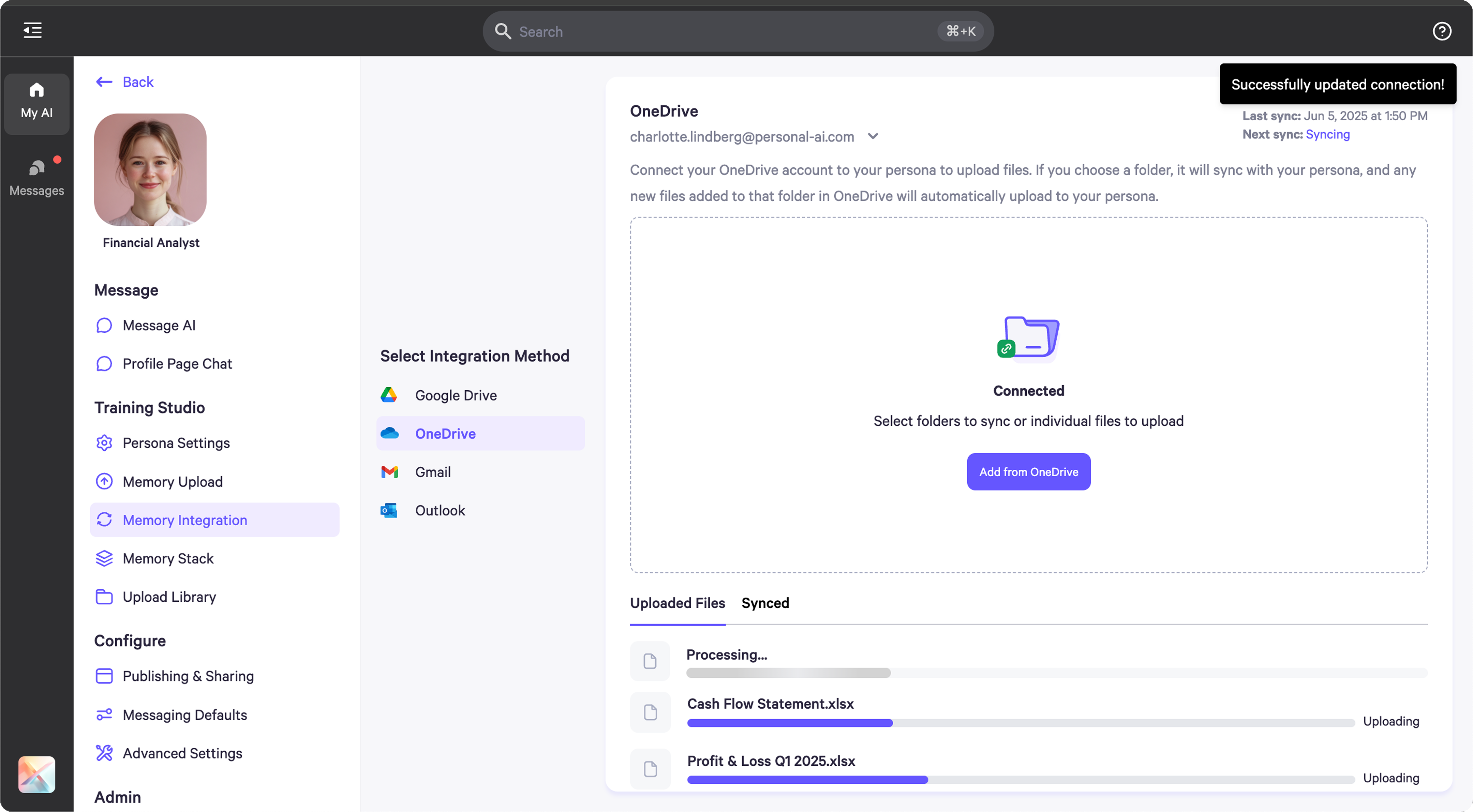Select the Gmail integration icon
Screen dimensions: 1473x812
pos(389,472)
